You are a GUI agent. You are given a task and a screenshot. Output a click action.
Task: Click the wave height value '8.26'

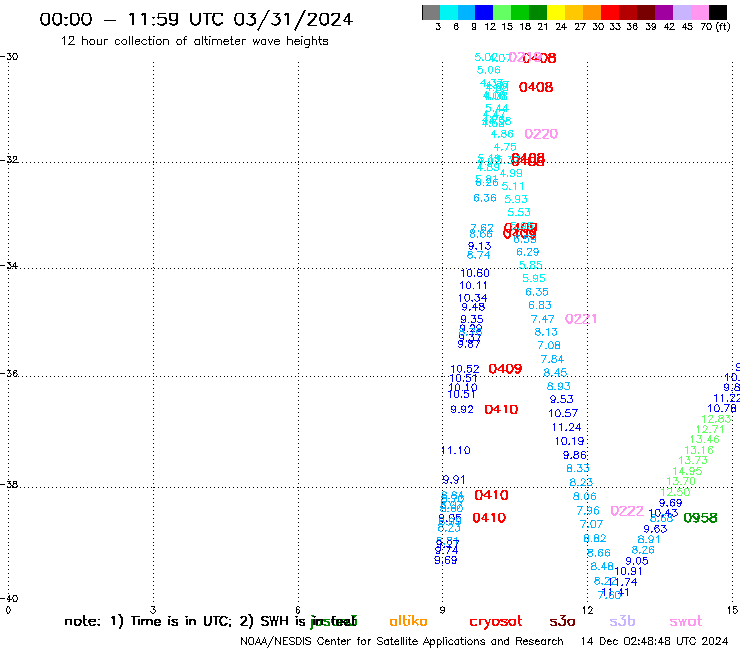(x=643, y=550)
